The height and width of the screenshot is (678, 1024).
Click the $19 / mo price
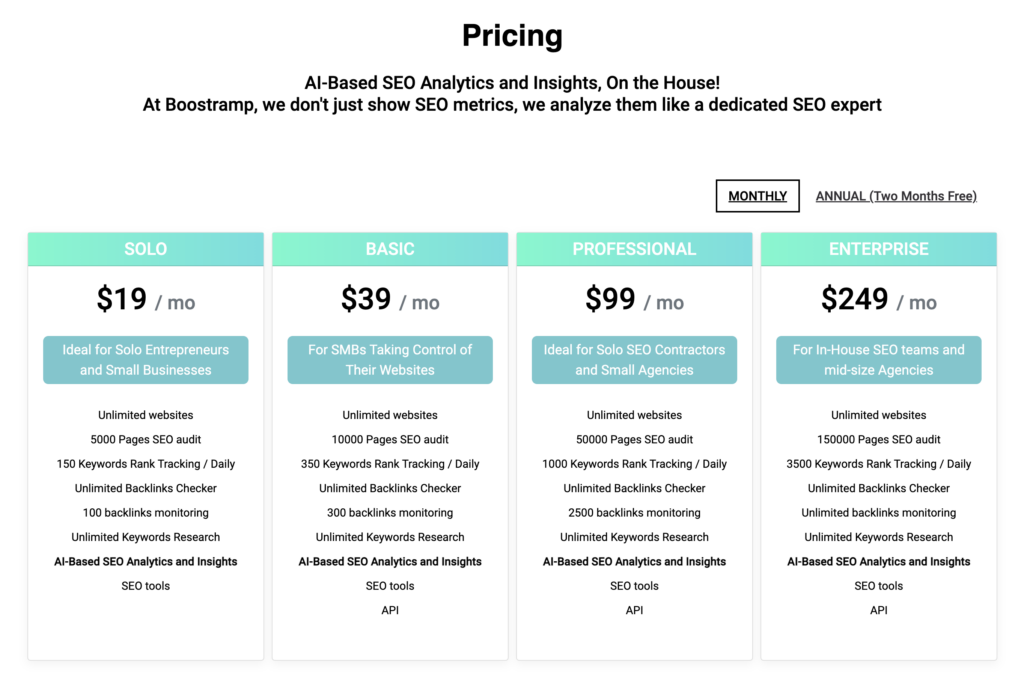coord(146,300)
